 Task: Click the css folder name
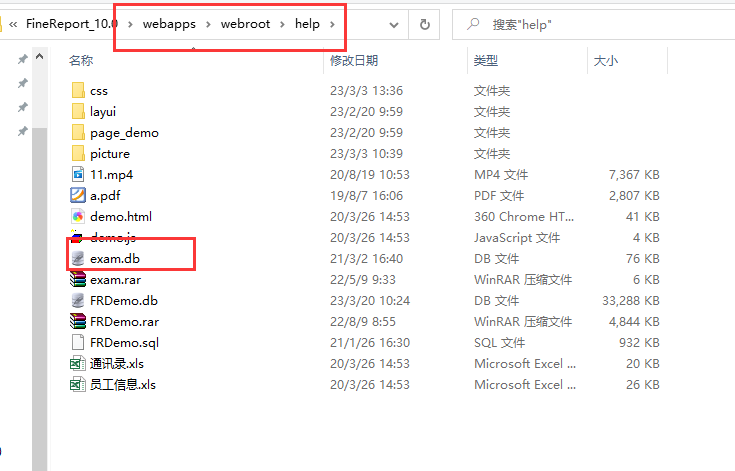99,91
